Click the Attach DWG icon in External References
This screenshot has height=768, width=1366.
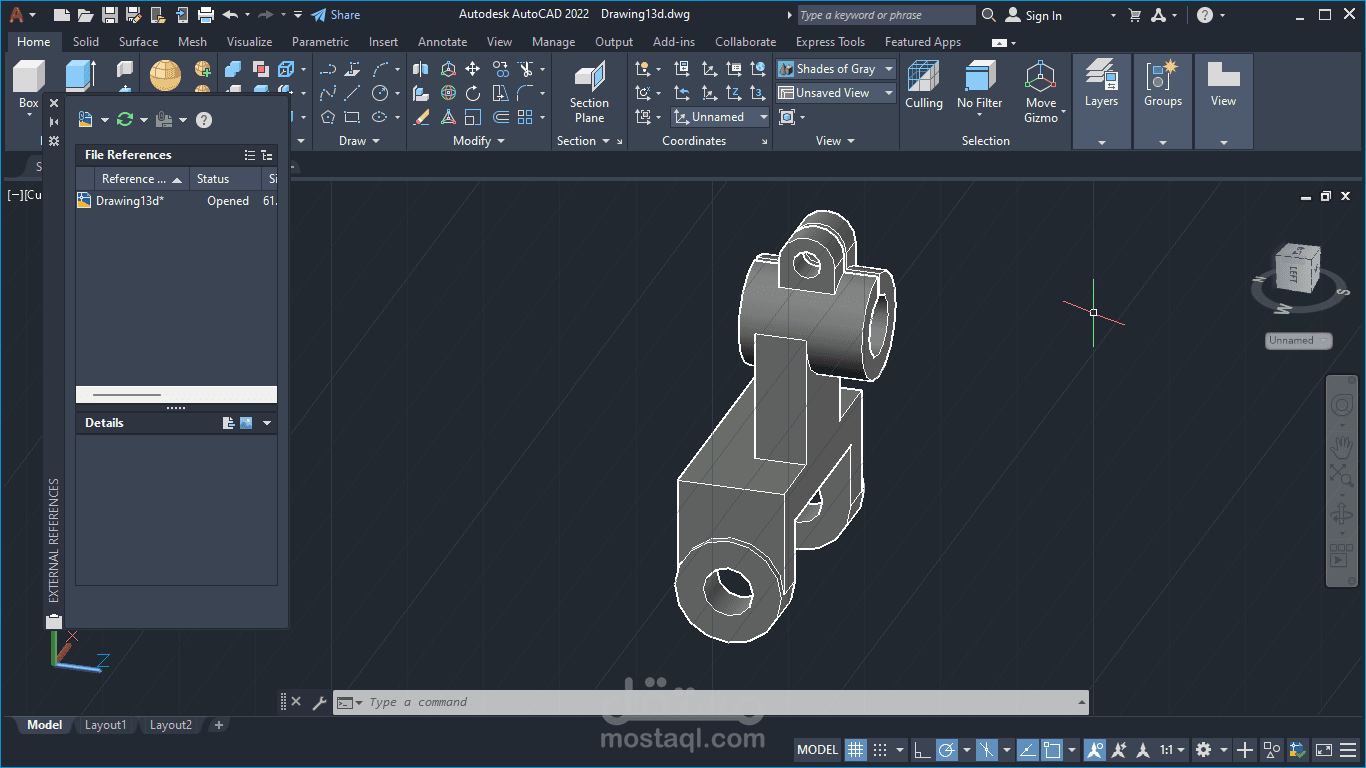(x=86, y=120)
